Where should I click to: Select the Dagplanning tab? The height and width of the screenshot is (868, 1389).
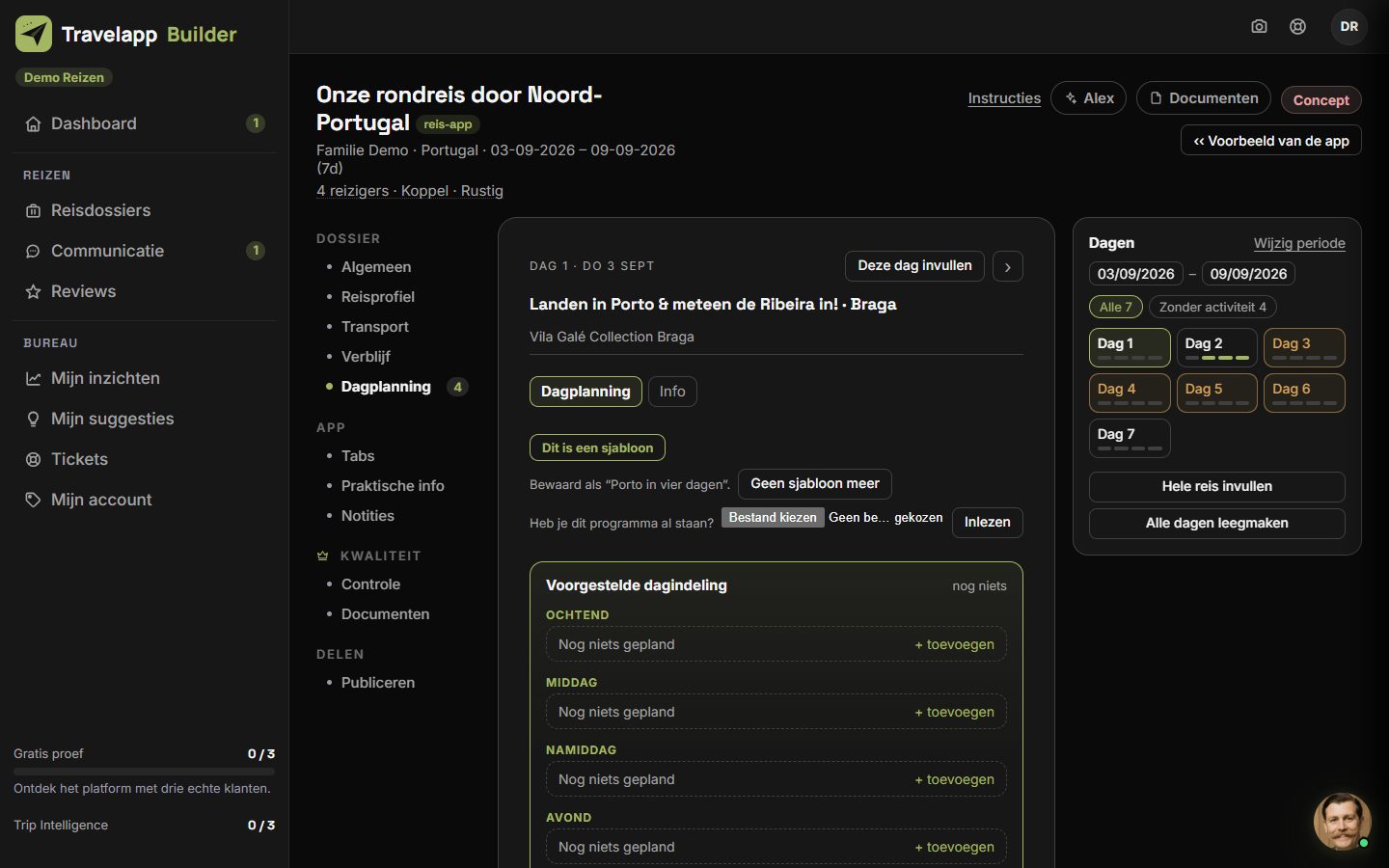click(586, 392)
